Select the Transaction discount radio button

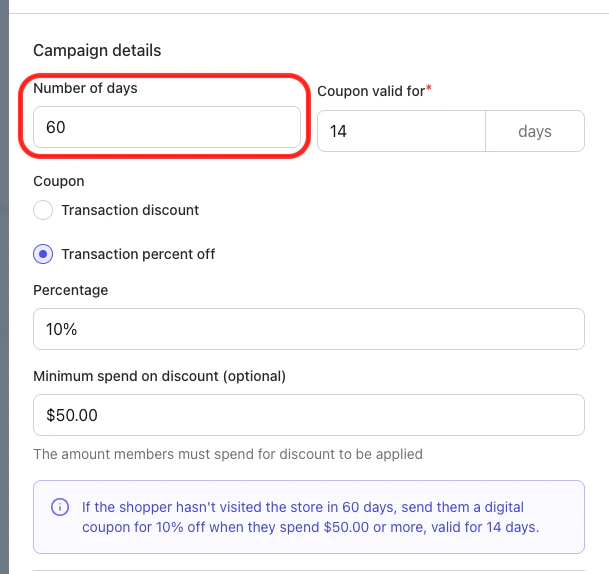pyautogui.click(x=43, y=210)
